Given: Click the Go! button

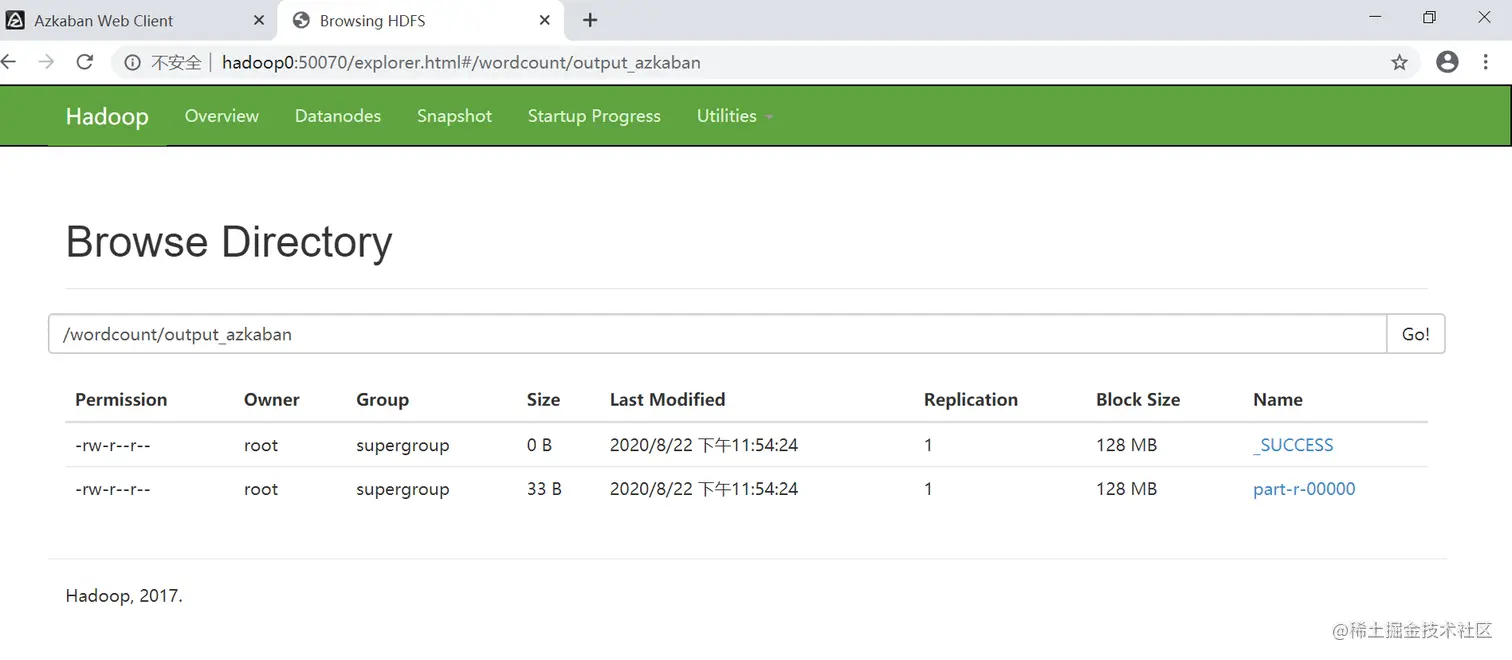Looking at the screenshot, I should point(1416,334).
